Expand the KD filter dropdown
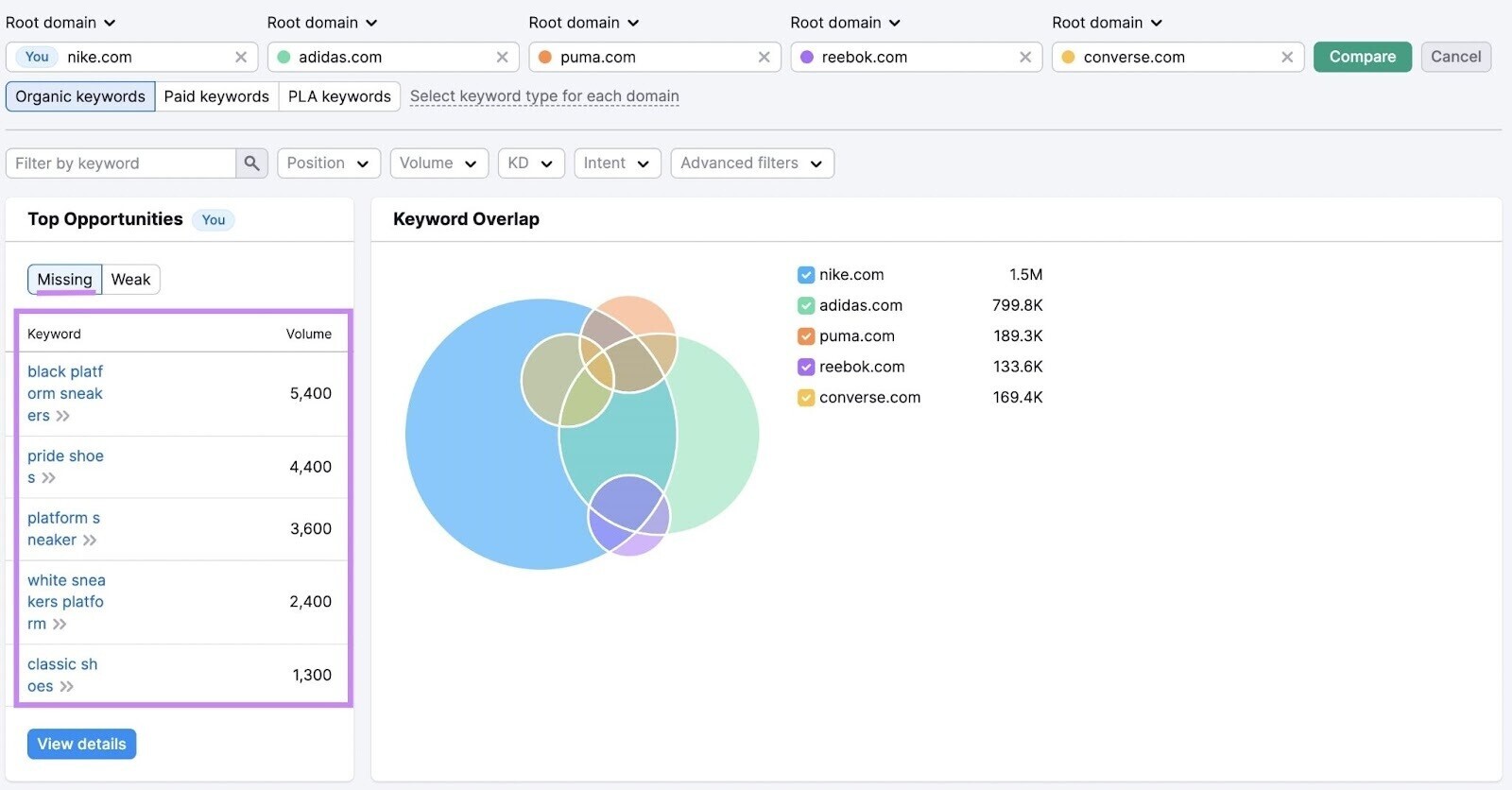The image size is (1512, 790). 531,163
